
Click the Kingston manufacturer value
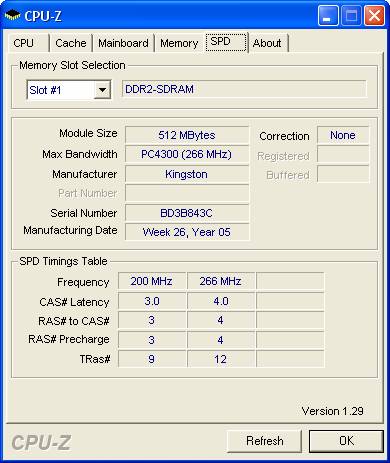point(187,174)
